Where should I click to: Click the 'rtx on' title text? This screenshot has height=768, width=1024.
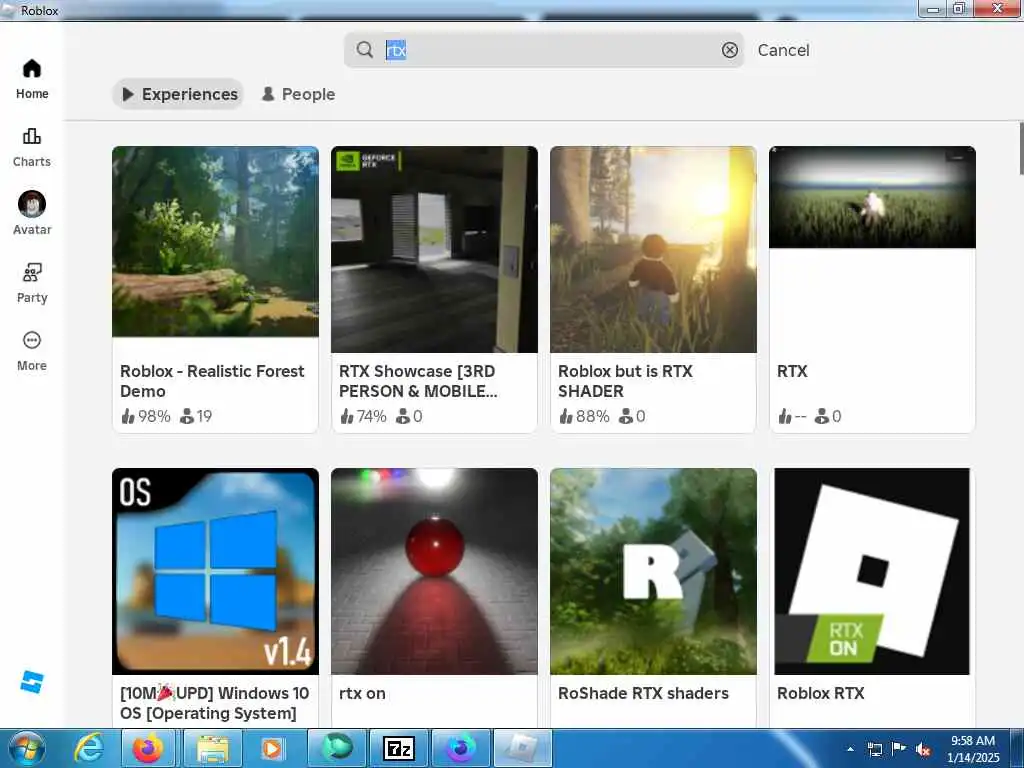pos(362,693)
